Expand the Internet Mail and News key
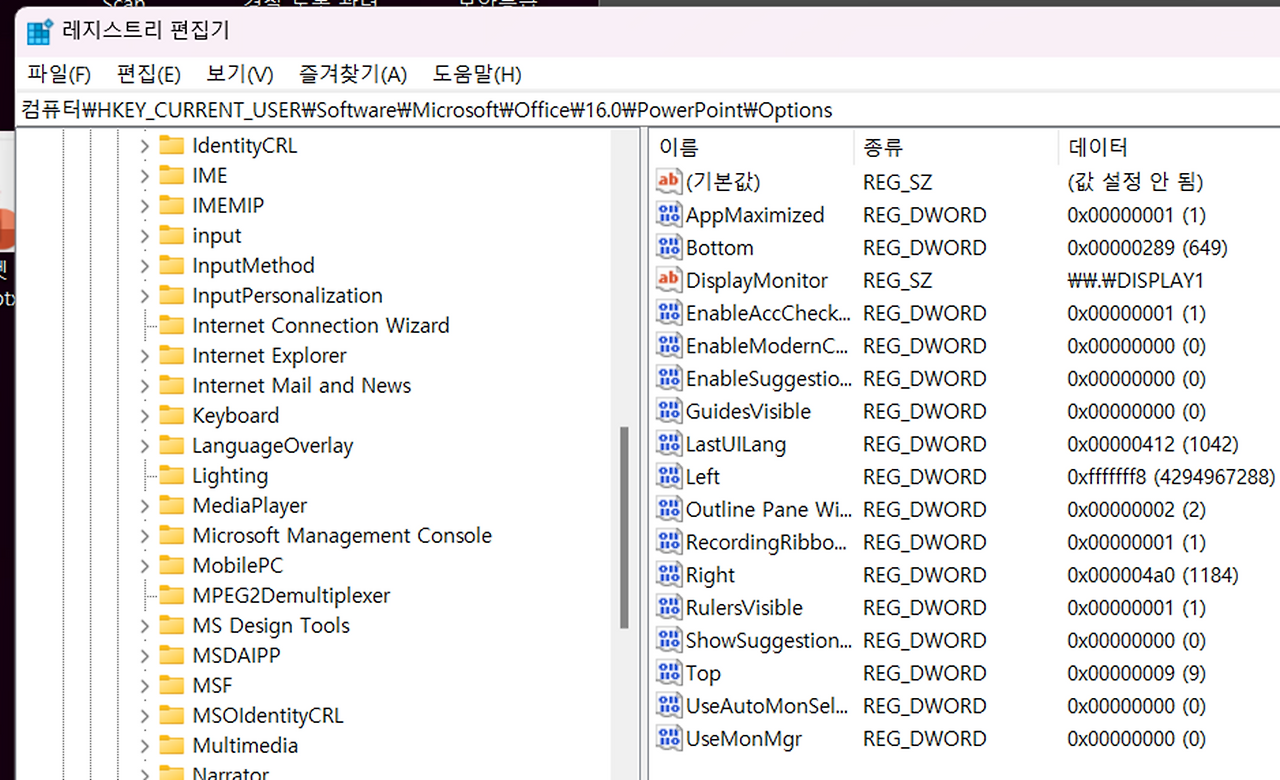Screen dimensions: 1280x780 144,386
